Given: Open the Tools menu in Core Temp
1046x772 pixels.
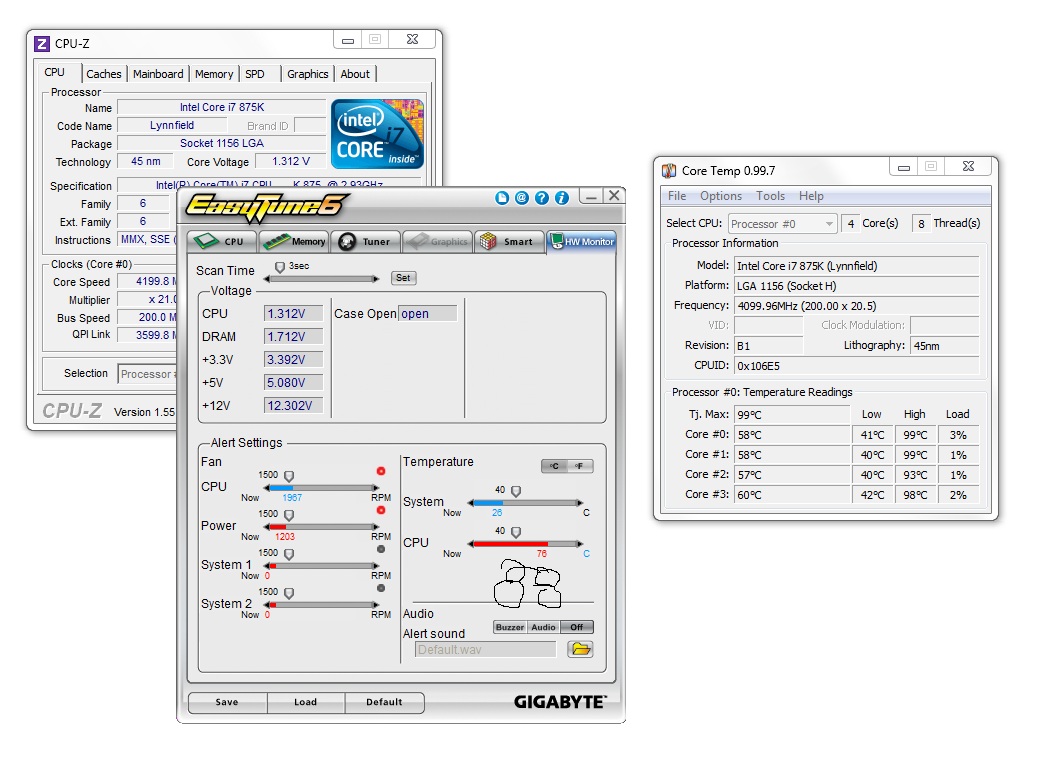Looking at the screenshot, I should (x=770, y=196).
